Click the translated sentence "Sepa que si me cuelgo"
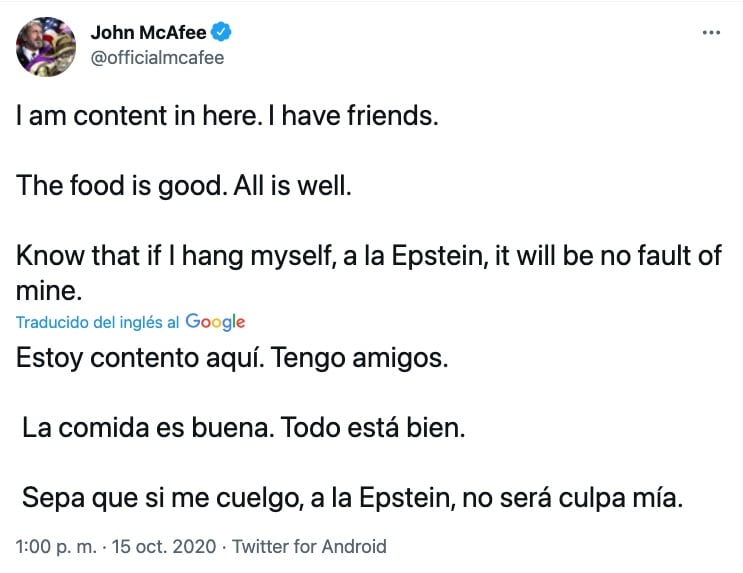The image size is (743, 573). pyautogui.click(x=352, y=498)
